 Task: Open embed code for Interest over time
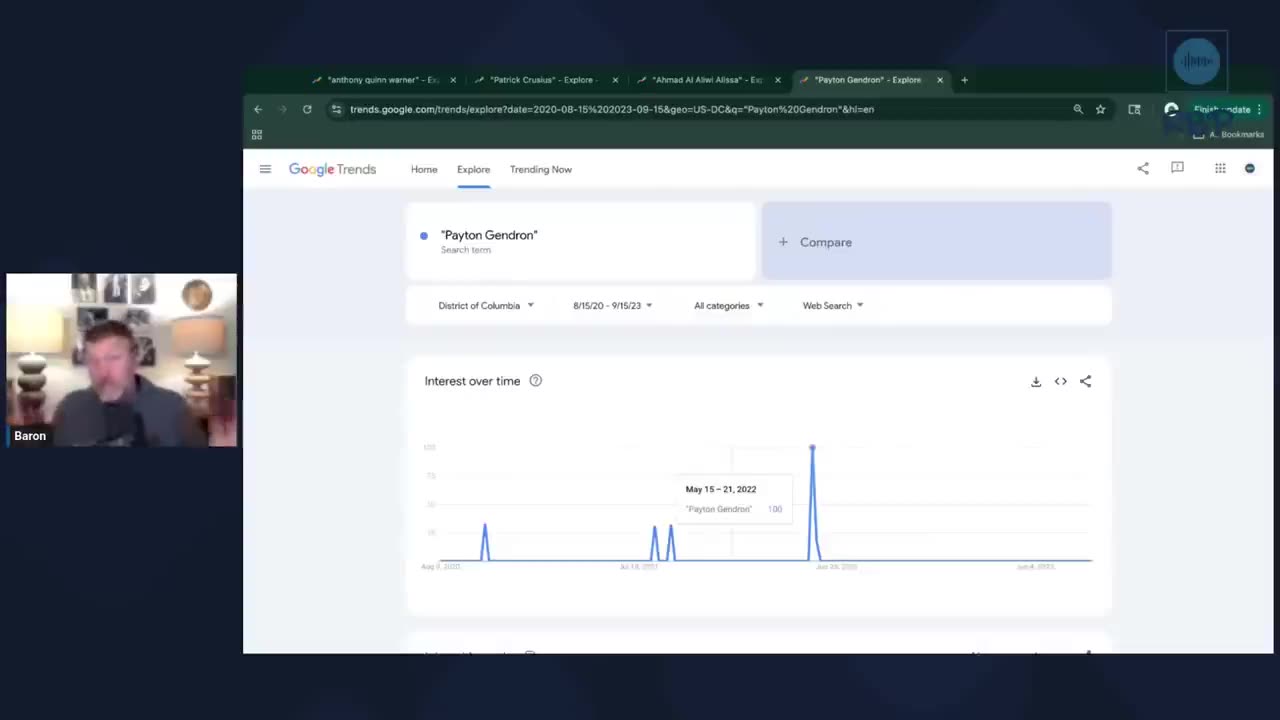[1060, 381]
